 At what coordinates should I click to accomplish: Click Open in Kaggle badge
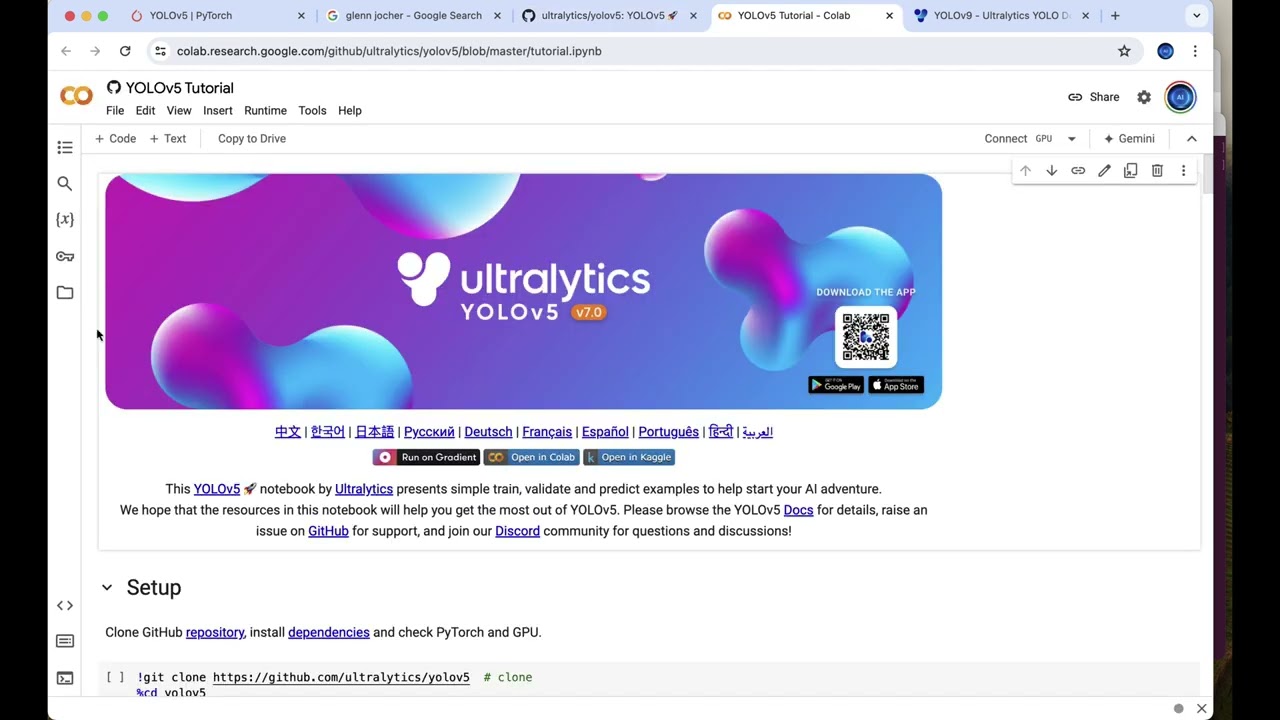click(x=629, y=457)
